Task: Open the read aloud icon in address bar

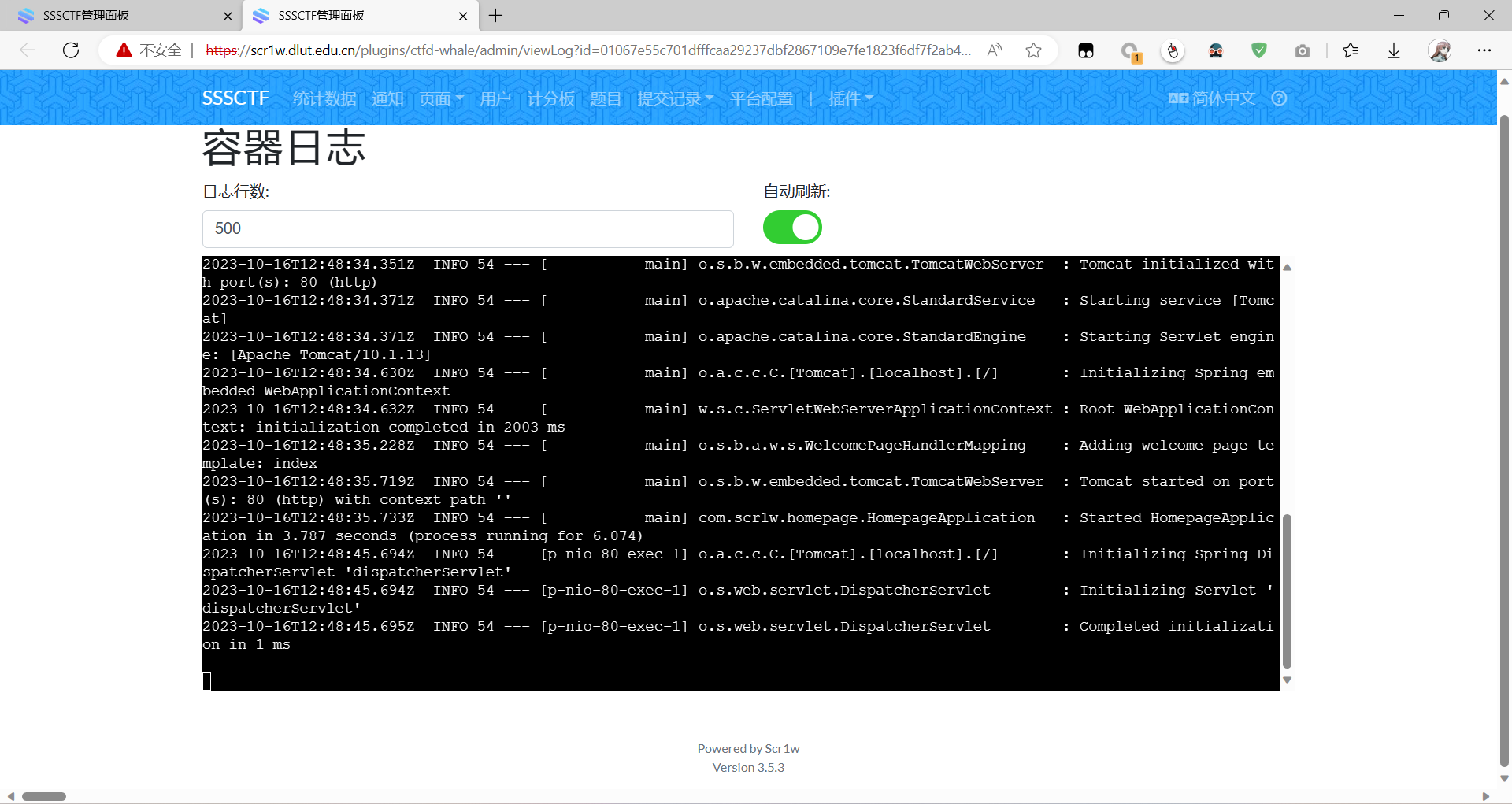Action: click(x=995, y=50)
